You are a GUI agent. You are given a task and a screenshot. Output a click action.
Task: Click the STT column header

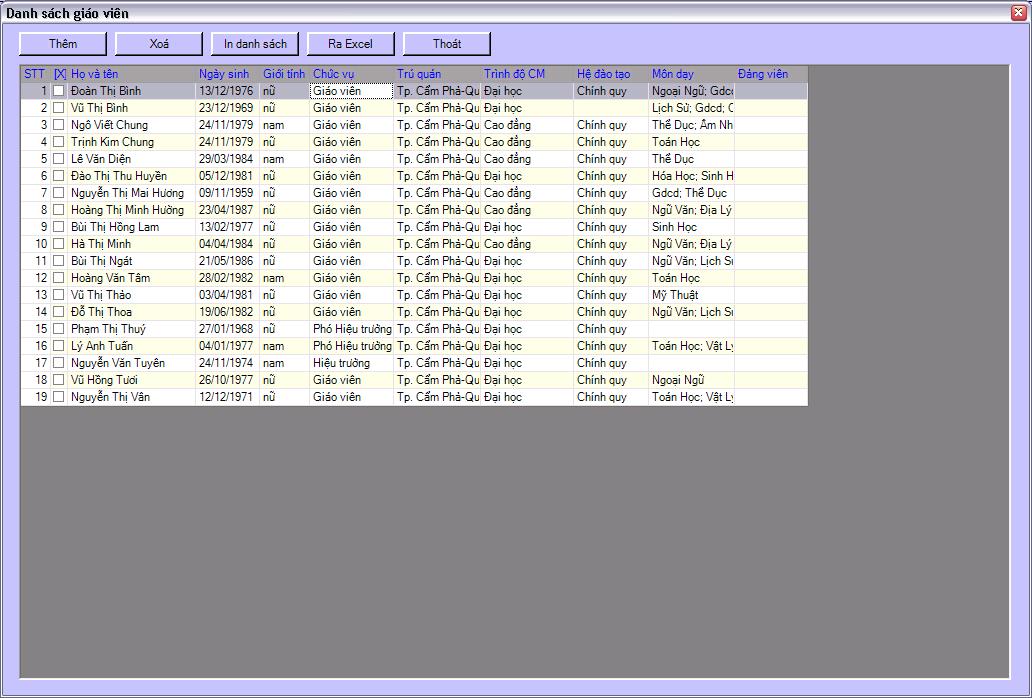(36, 74)
